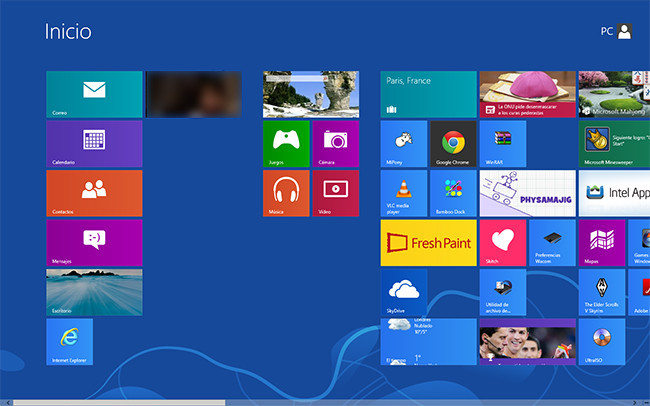This screenshot has width=650, height=406.
Task: Click the PC user account picture
Action: (x=624, y=32)
